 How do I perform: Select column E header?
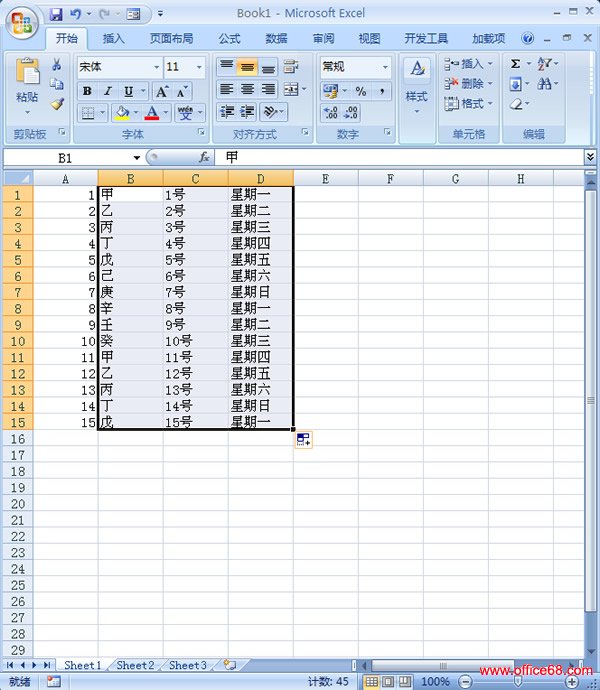coord(326,179)
